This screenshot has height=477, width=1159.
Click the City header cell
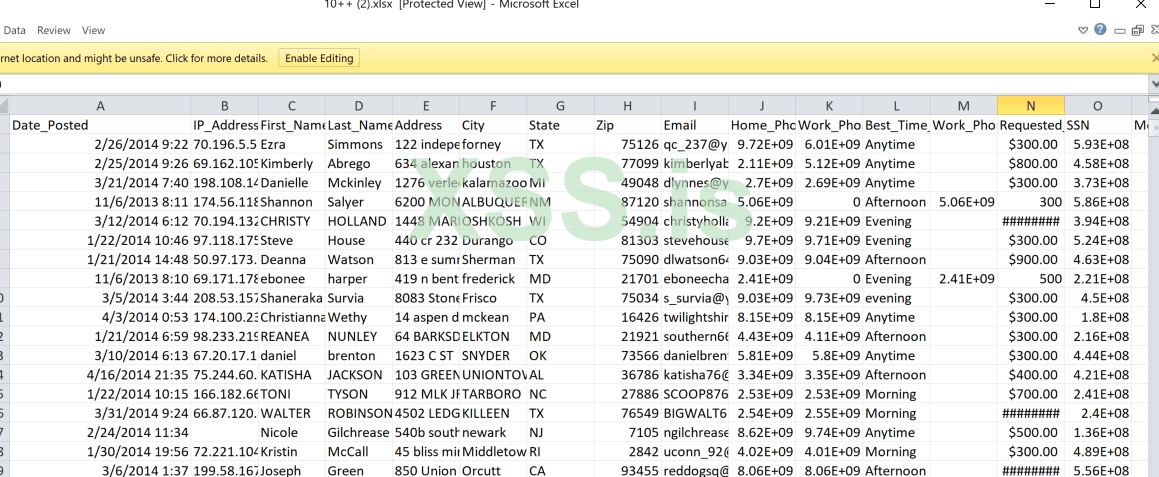click(493, 125)
